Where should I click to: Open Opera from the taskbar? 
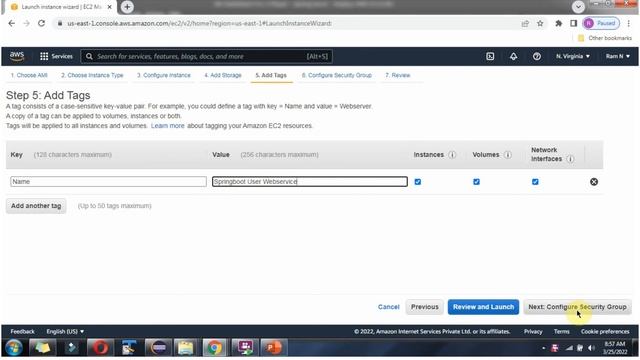[100, 348]
